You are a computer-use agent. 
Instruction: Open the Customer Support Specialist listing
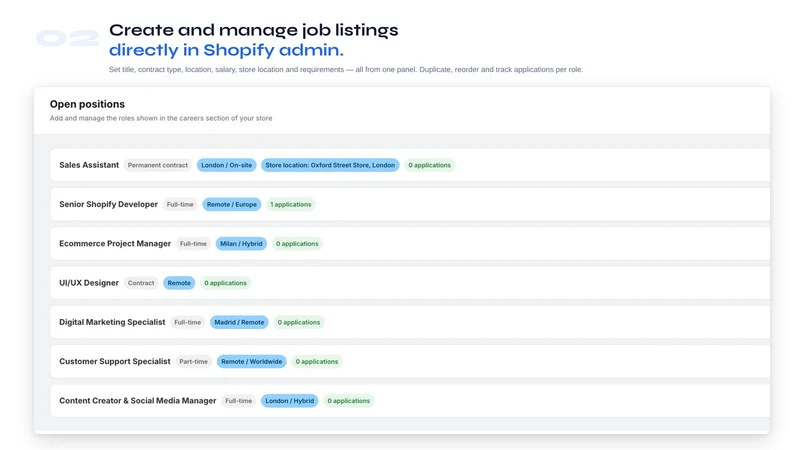tap(115, 361)
